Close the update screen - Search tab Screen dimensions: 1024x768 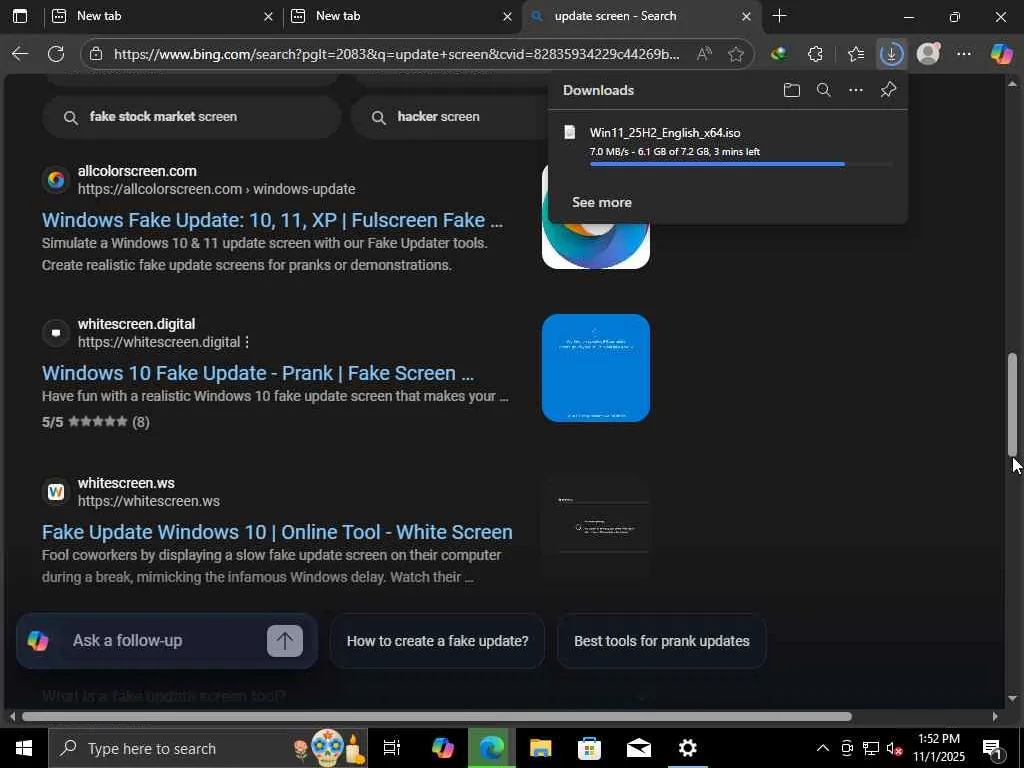click(746, 17)
